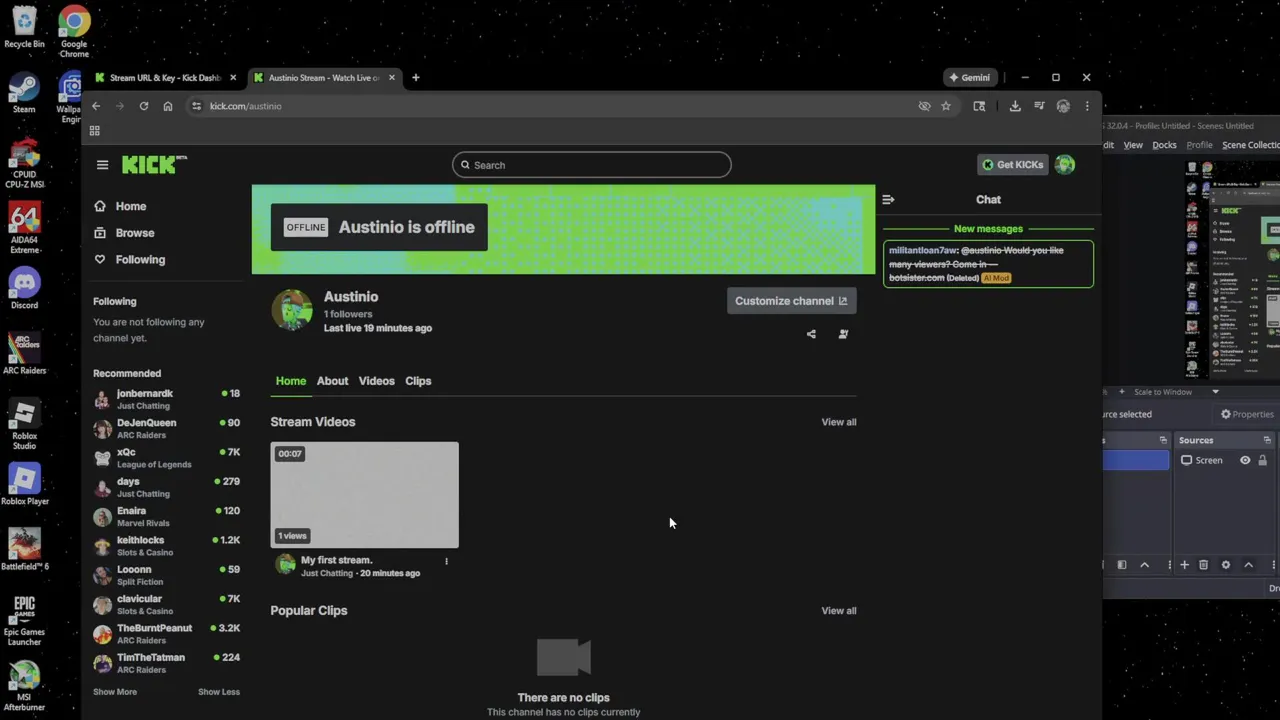Select the channel Home tab
Image resolution: width=1280 pixels, height=720 pixels.
291,381
